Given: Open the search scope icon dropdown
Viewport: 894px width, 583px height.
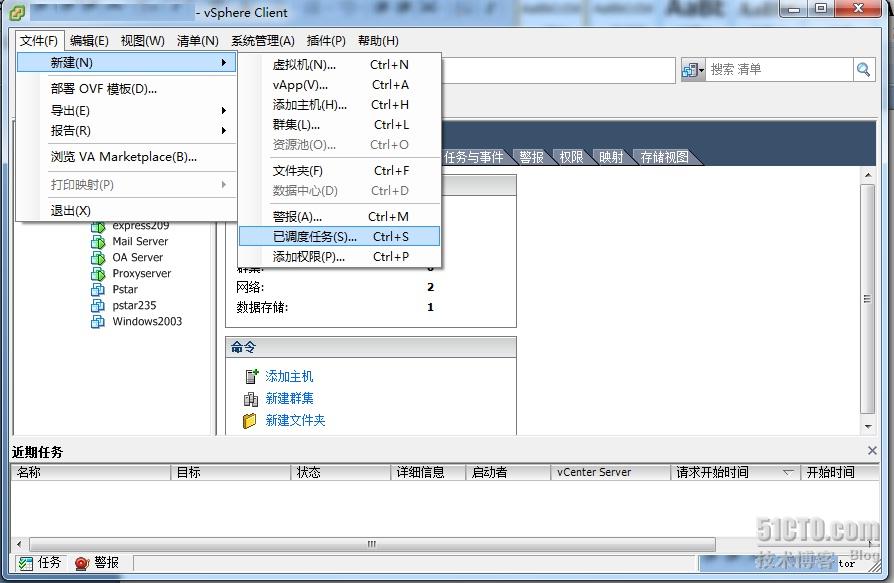Looking at the screenshot, I should 693,70.
